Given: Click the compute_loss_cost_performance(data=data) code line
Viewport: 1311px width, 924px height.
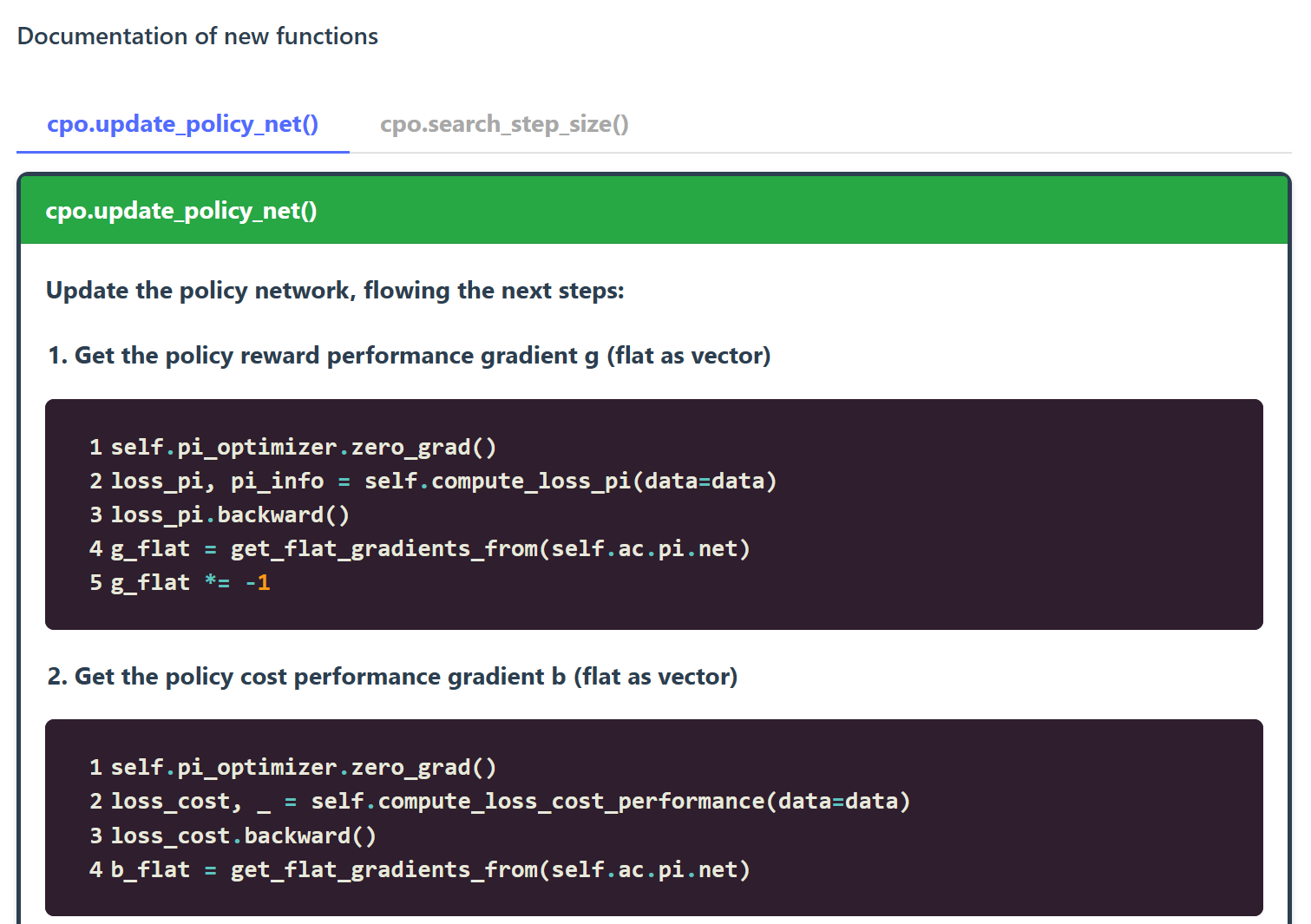Looking at the screenshot, I should pyautogui.click(x=510, y=801).
